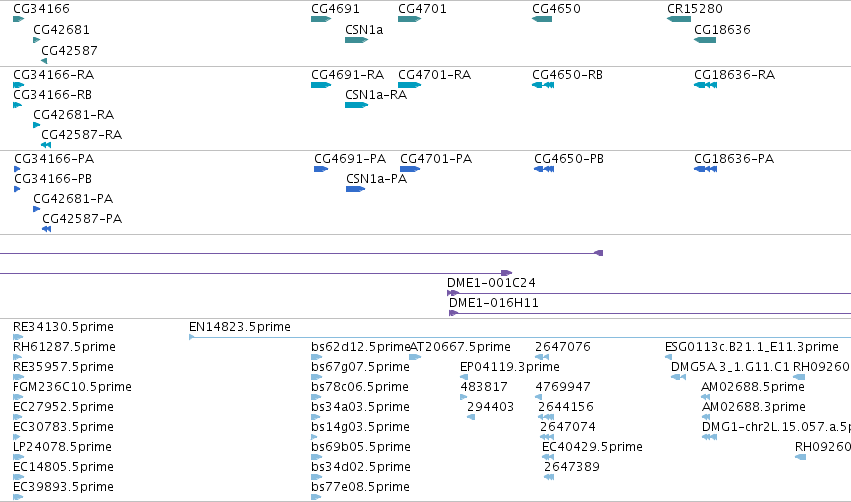The image size is (851, 502).
Task: Select the bs67g07.5prime EST label
Action: (360, 367)
